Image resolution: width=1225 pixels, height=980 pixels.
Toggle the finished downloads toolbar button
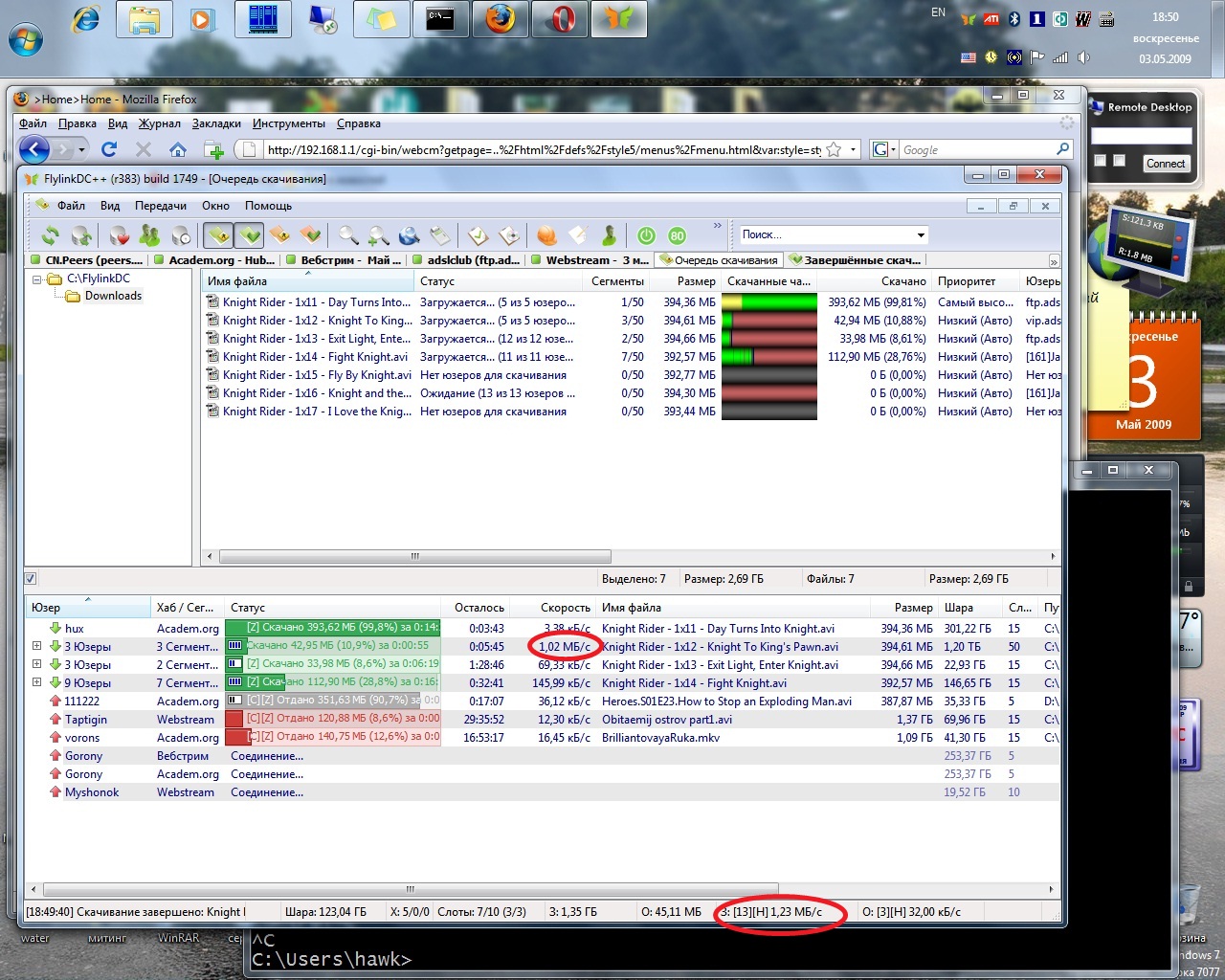[x=250, y=235]
